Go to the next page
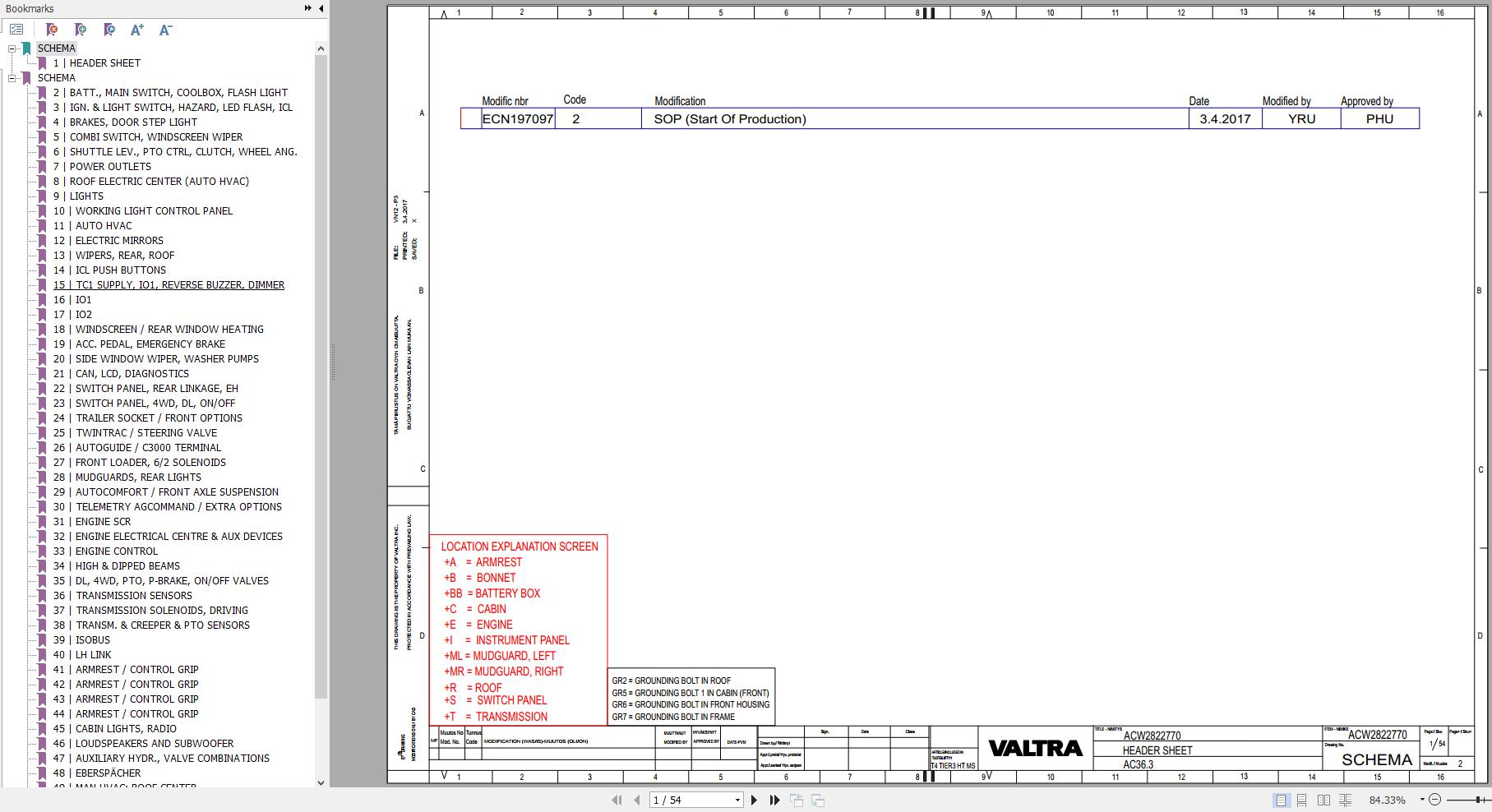 (754, 800)
